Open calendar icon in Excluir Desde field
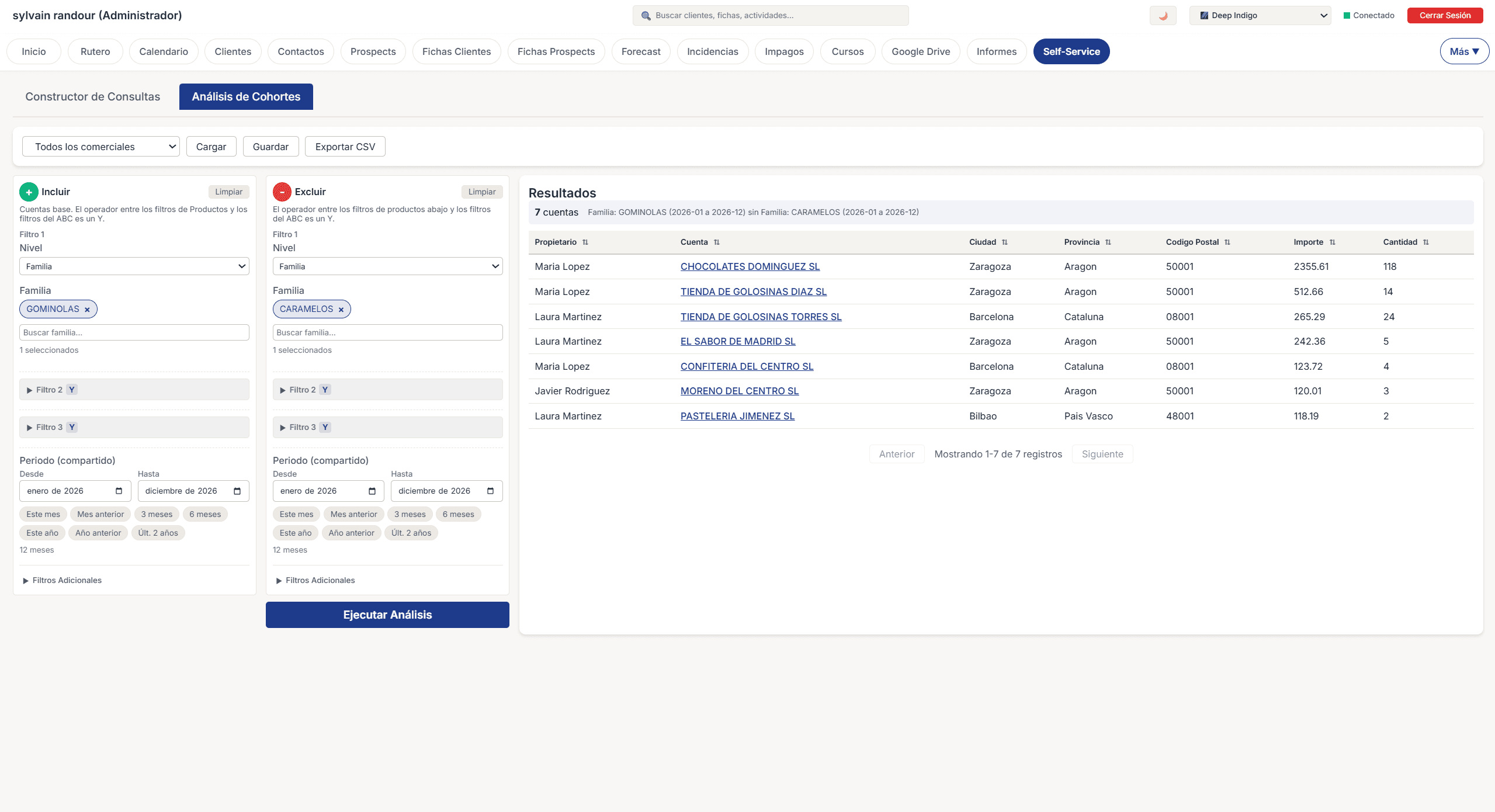 pyautogui.click(x=372, y=491)
